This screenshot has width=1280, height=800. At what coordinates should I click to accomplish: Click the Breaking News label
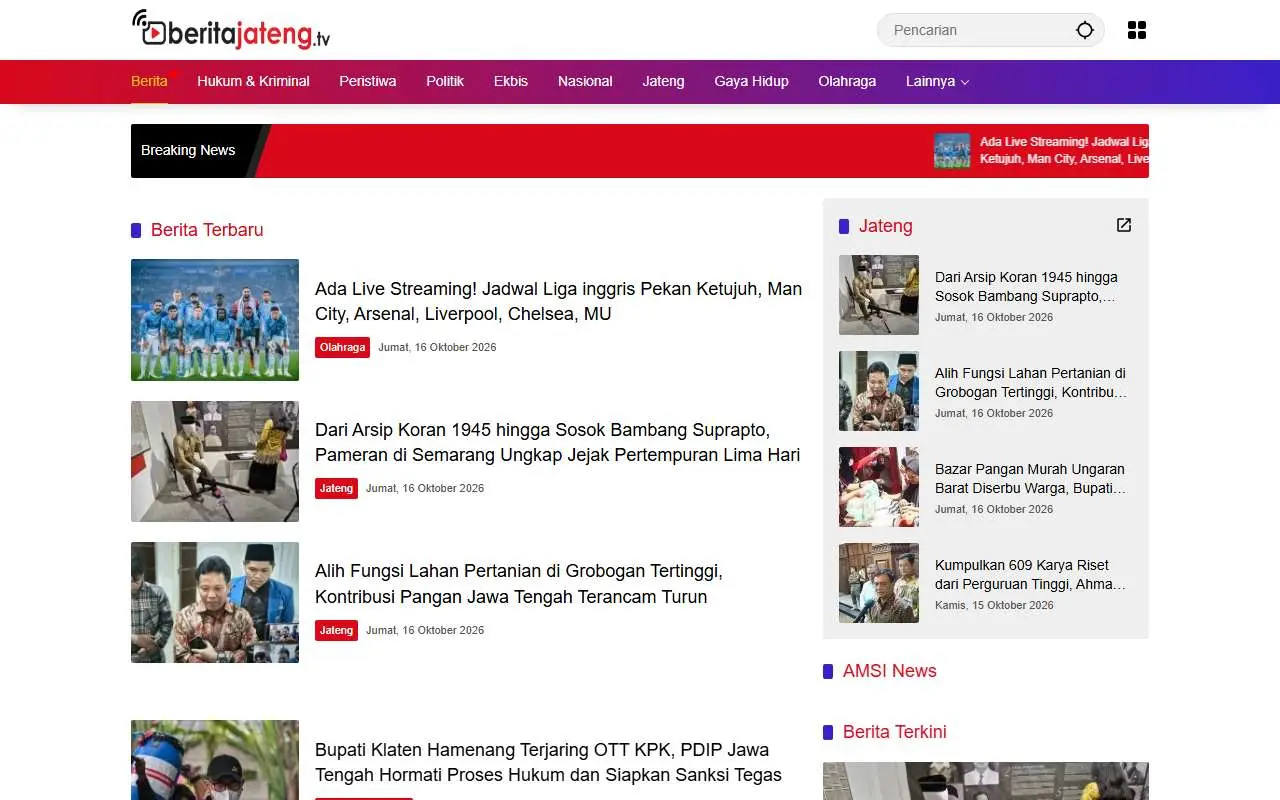(x=188, y=150)
